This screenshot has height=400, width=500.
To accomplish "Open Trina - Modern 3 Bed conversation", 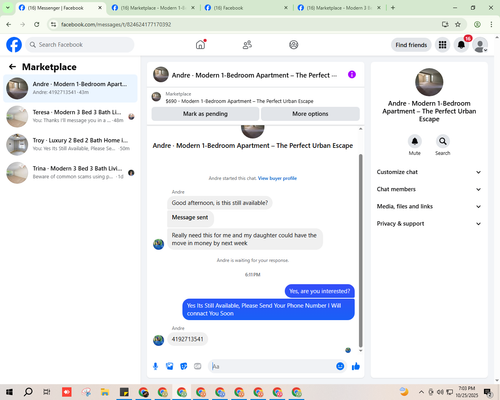I will [x=70, y=172].
